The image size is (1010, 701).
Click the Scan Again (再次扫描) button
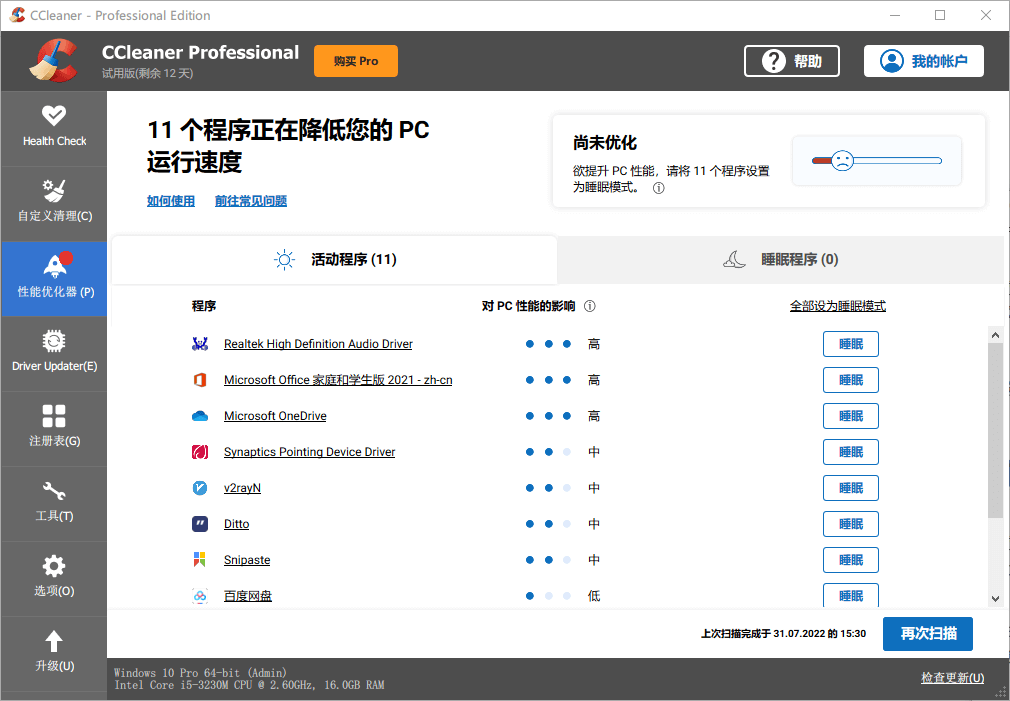coord(928,634)
